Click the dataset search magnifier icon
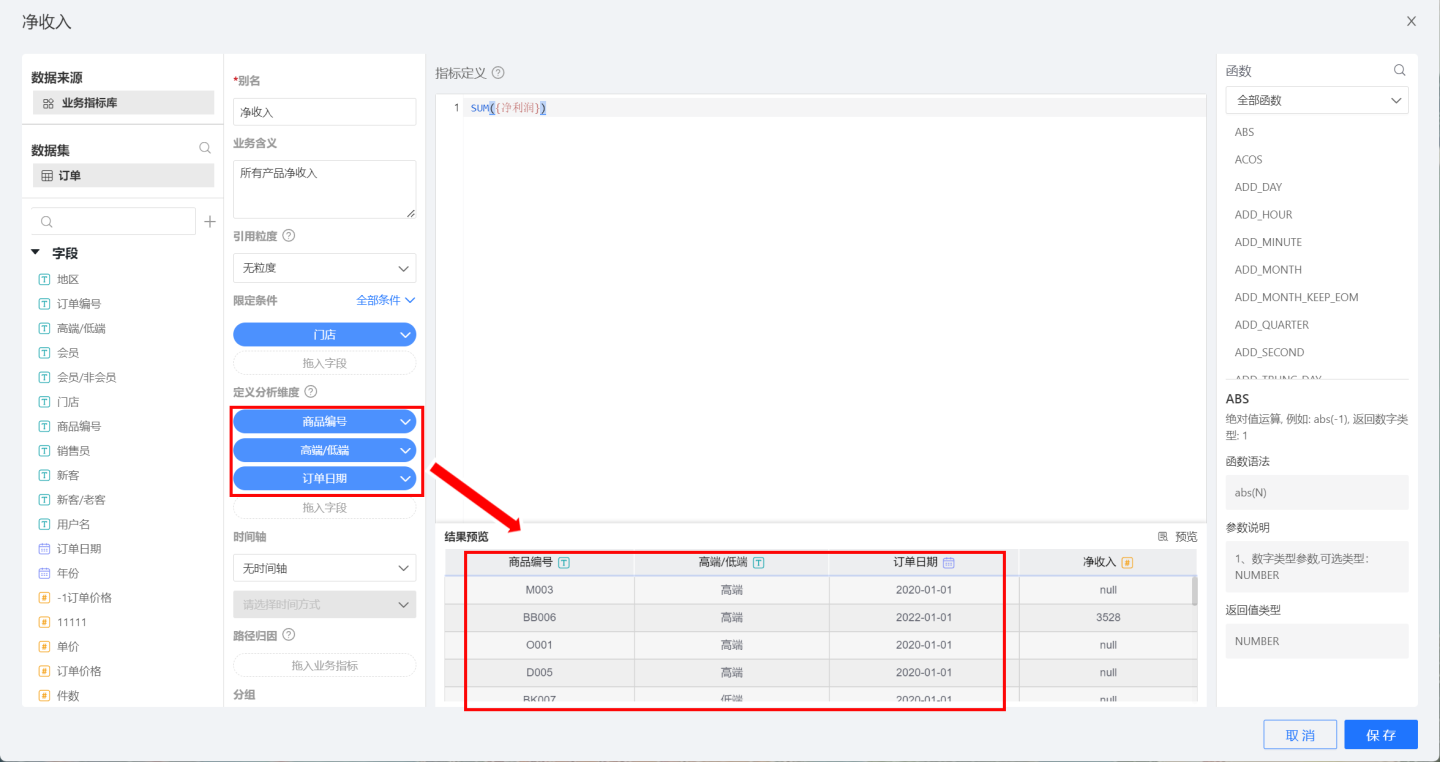Screen dimensions: 1440x762 [x=205, y=148]
